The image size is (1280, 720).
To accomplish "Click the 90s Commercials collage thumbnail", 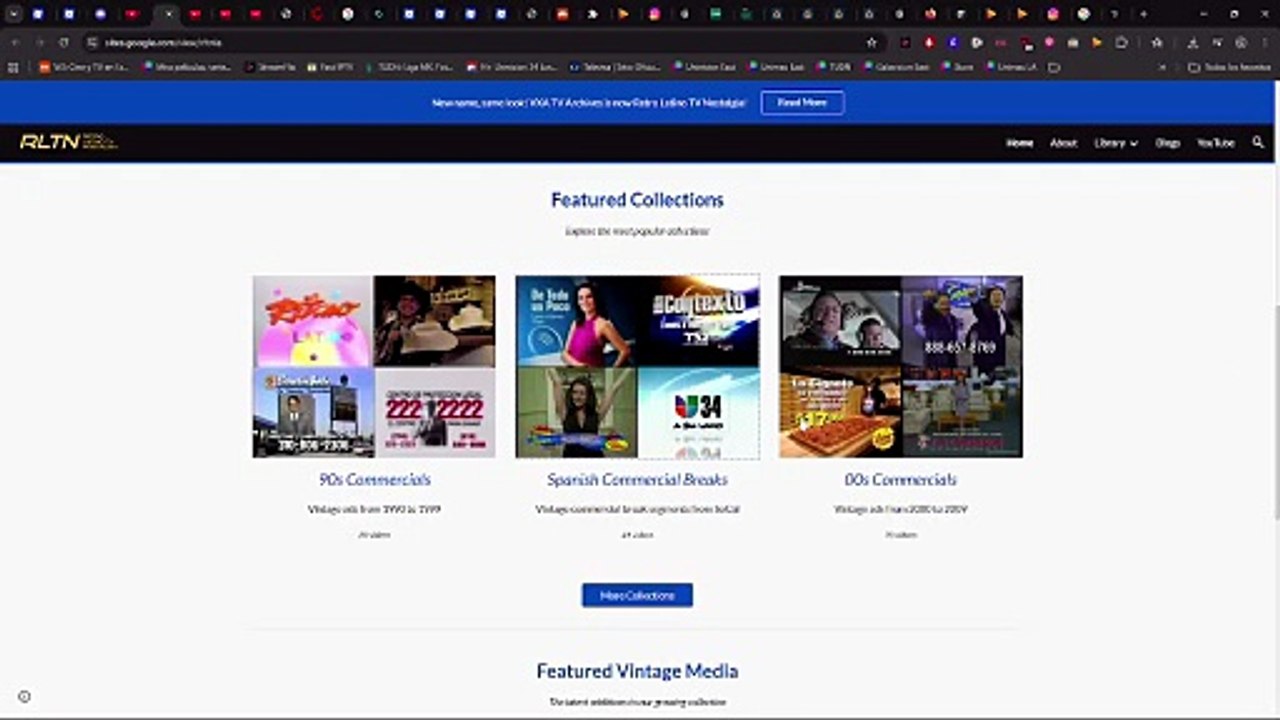I will coord(374,367).
